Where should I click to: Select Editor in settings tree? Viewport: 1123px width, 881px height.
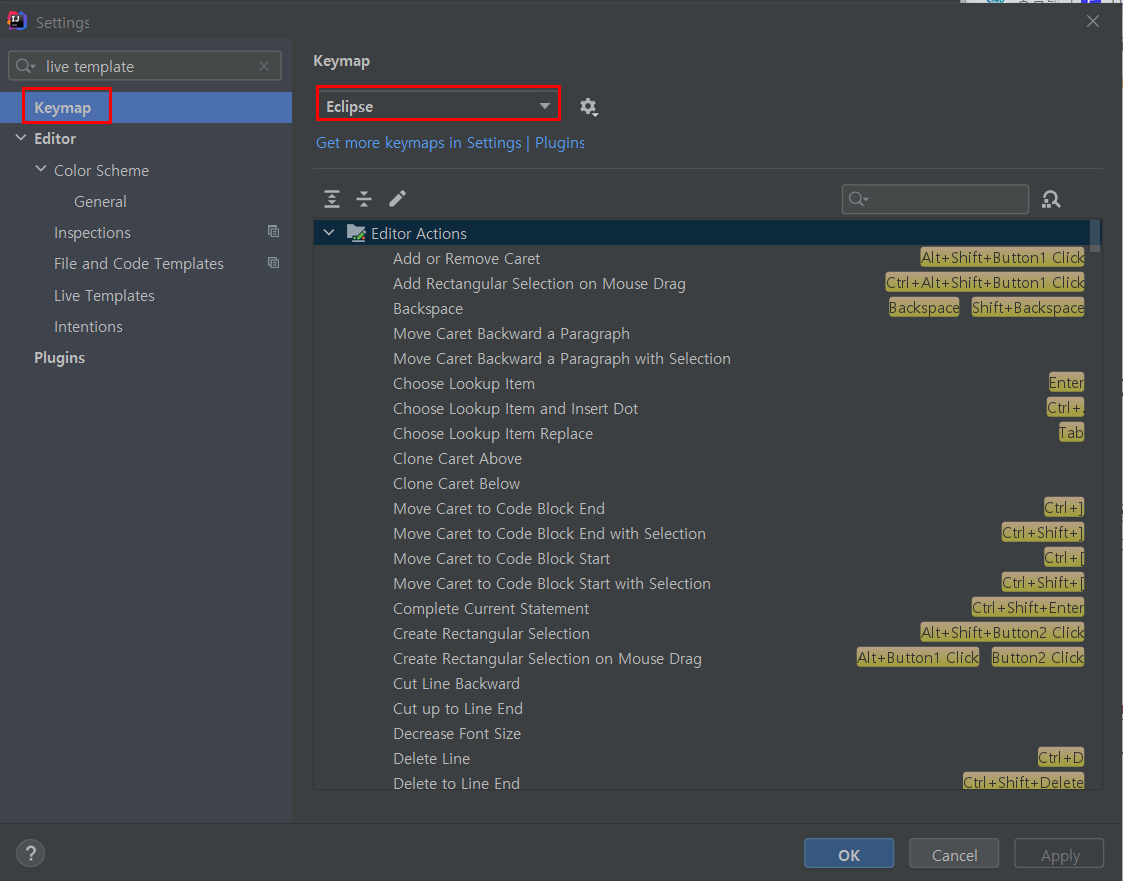[55, 138]
